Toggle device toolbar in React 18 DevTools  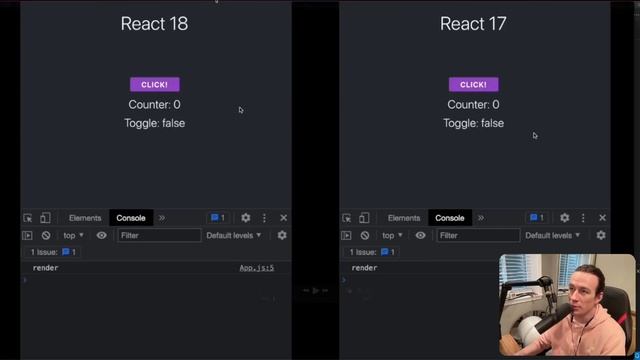click(45, 218)
